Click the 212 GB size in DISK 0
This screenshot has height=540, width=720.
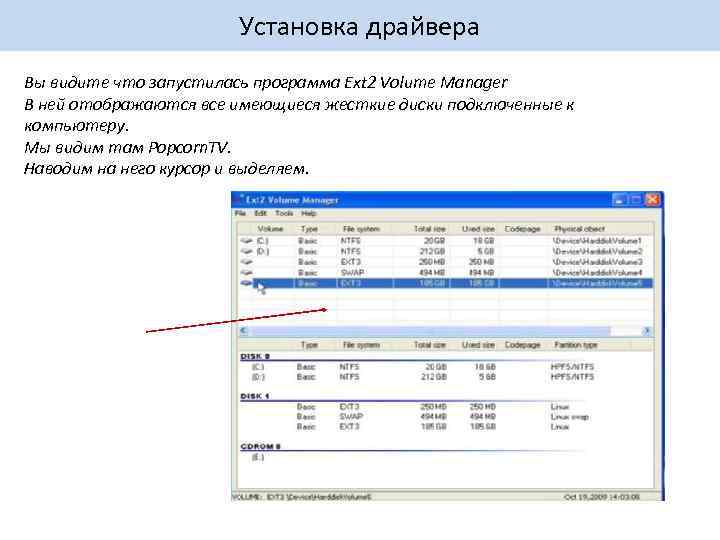[x=433, y=377]
